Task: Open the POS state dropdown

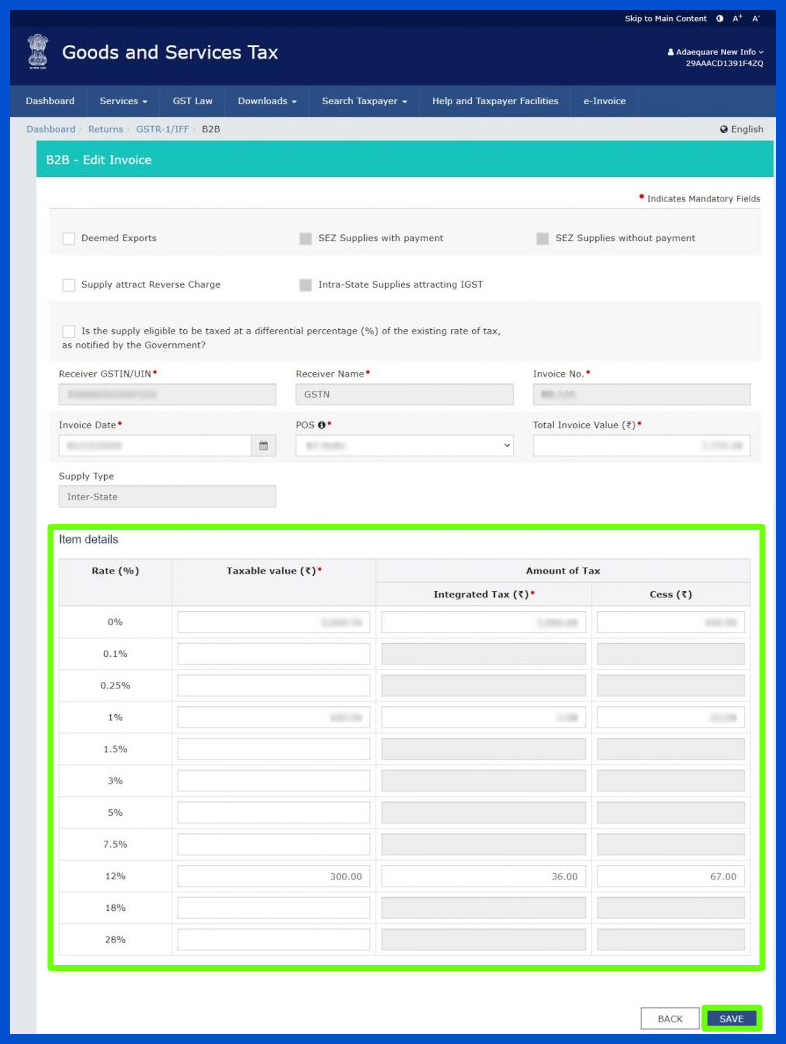Action: point(405,445)
